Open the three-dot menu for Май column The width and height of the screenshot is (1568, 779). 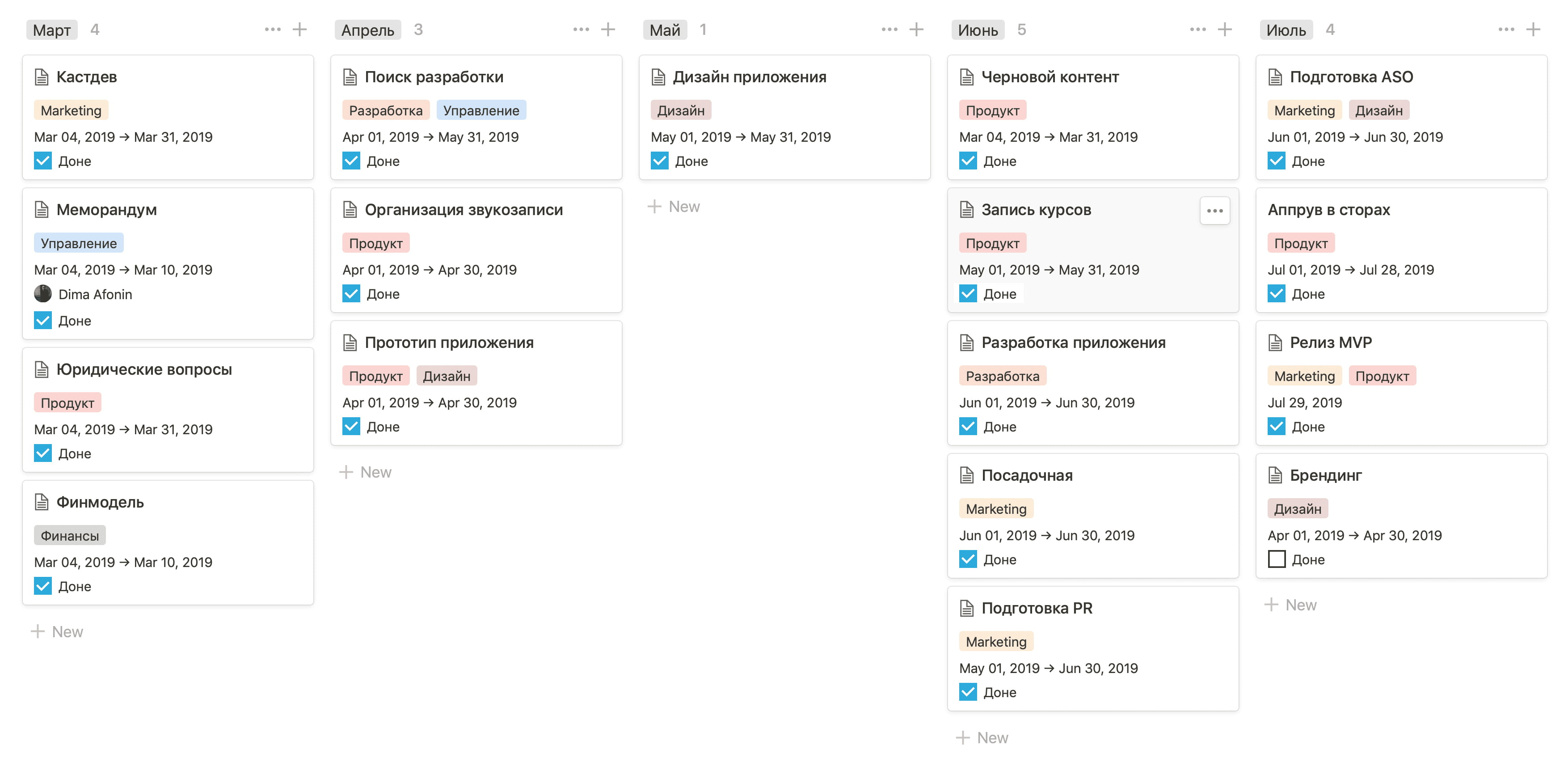click(x=889, y=29)
